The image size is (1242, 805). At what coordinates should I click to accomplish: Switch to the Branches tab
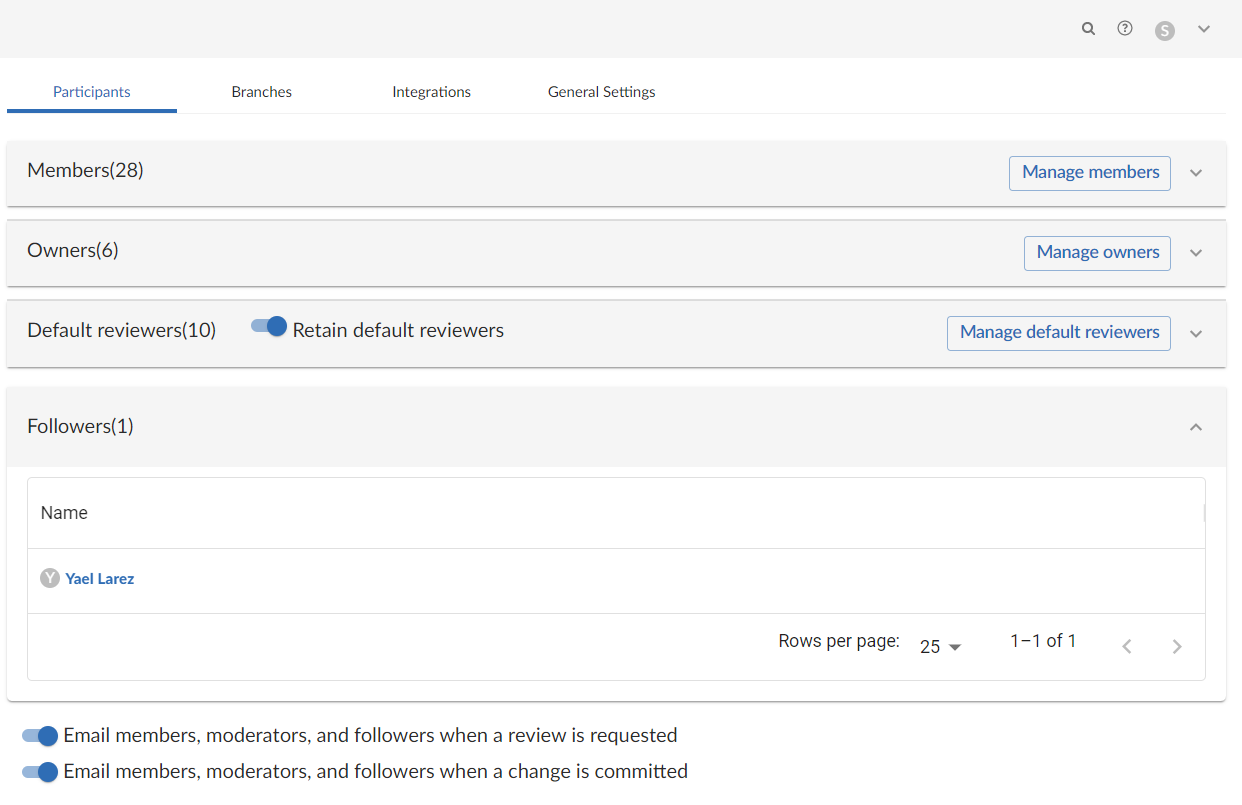coord(261,91)
